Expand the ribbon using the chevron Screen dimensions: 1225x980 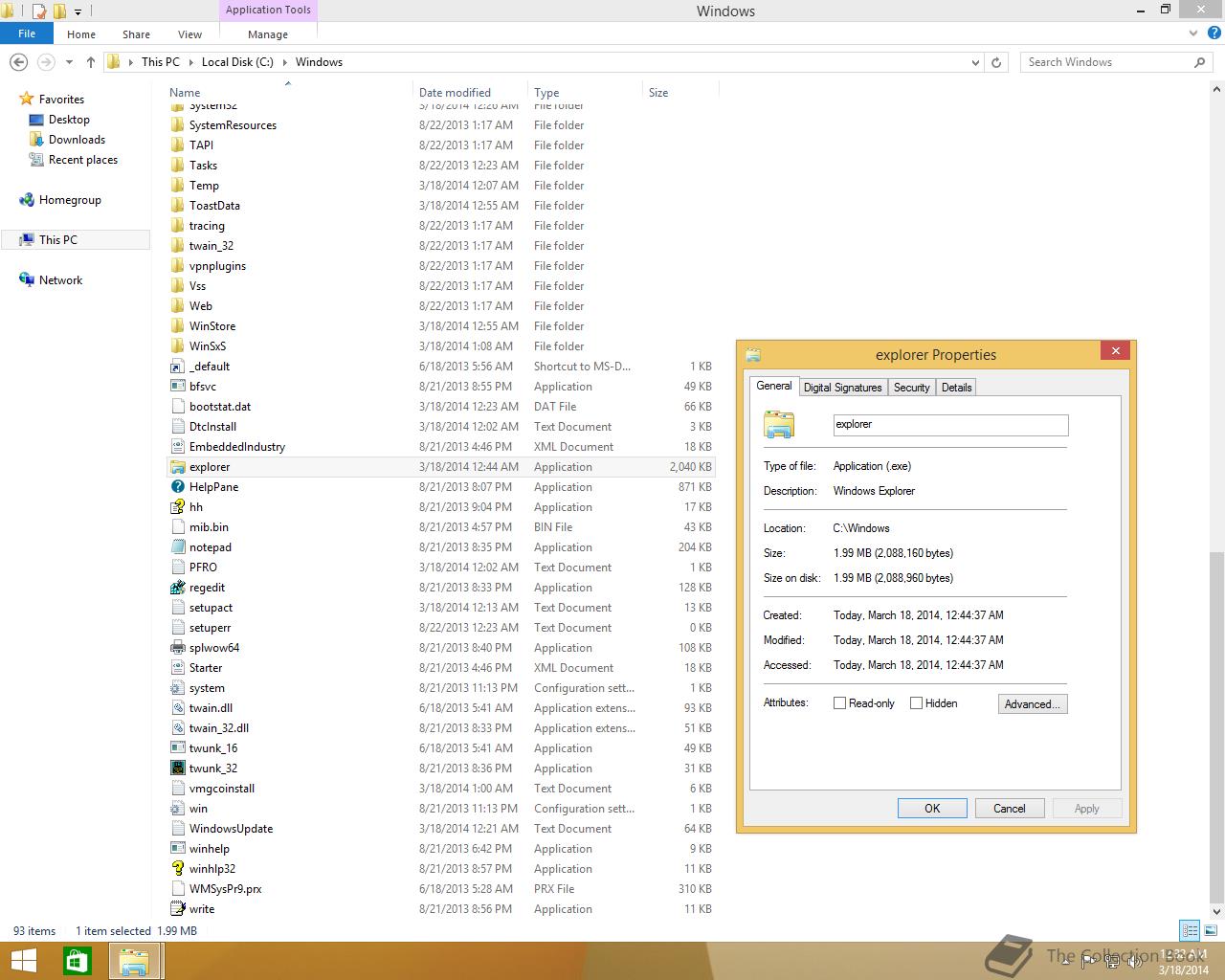1192,33
